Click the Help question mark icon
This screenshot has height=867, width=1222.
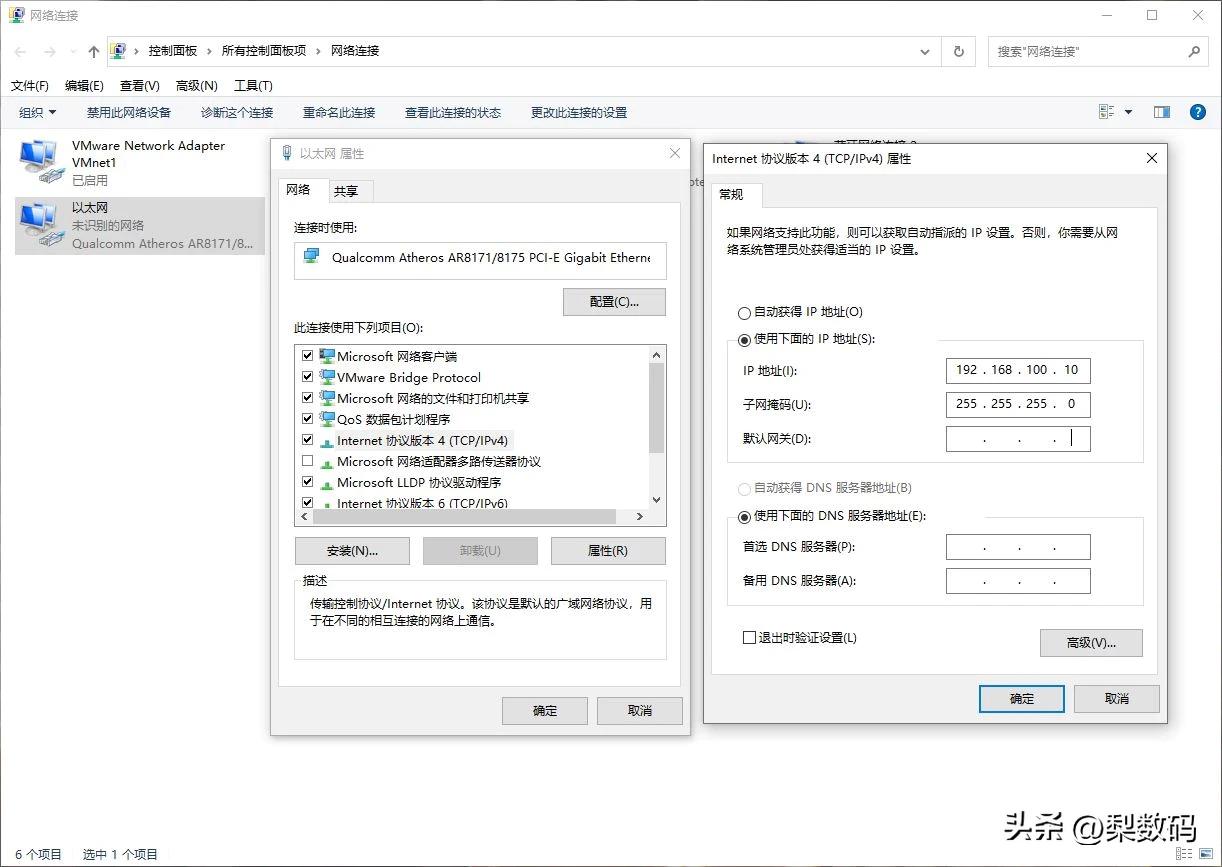1197,111
